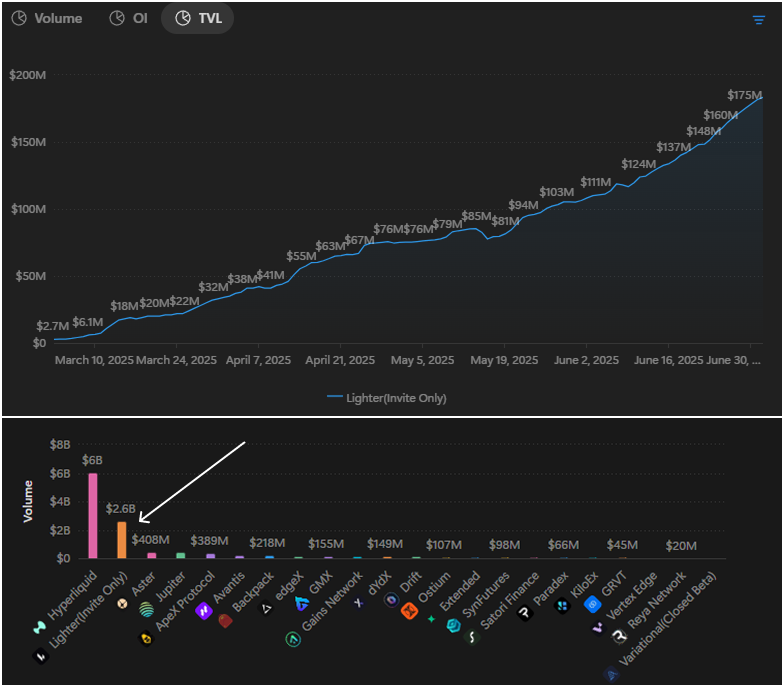Click the $218M volume label
This screenshot has height=687, width=784.
[268, 543]
